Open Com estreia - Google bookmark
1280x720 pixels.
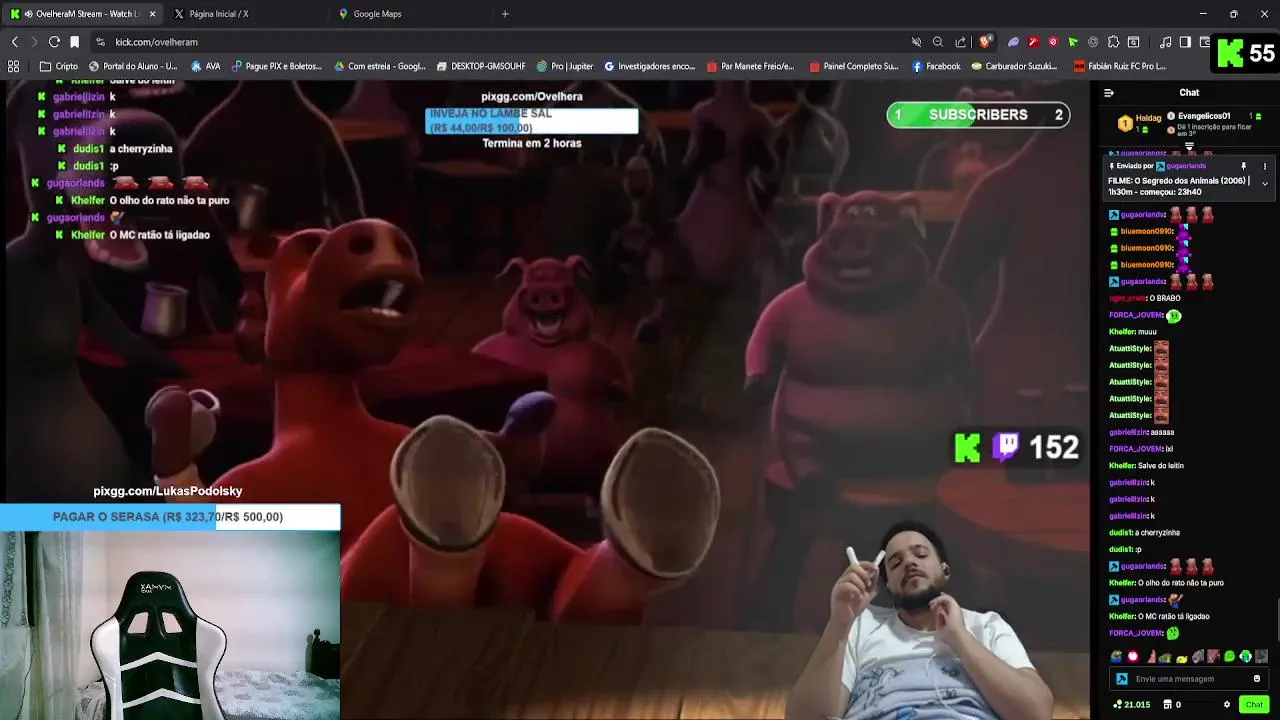[378, 66]
